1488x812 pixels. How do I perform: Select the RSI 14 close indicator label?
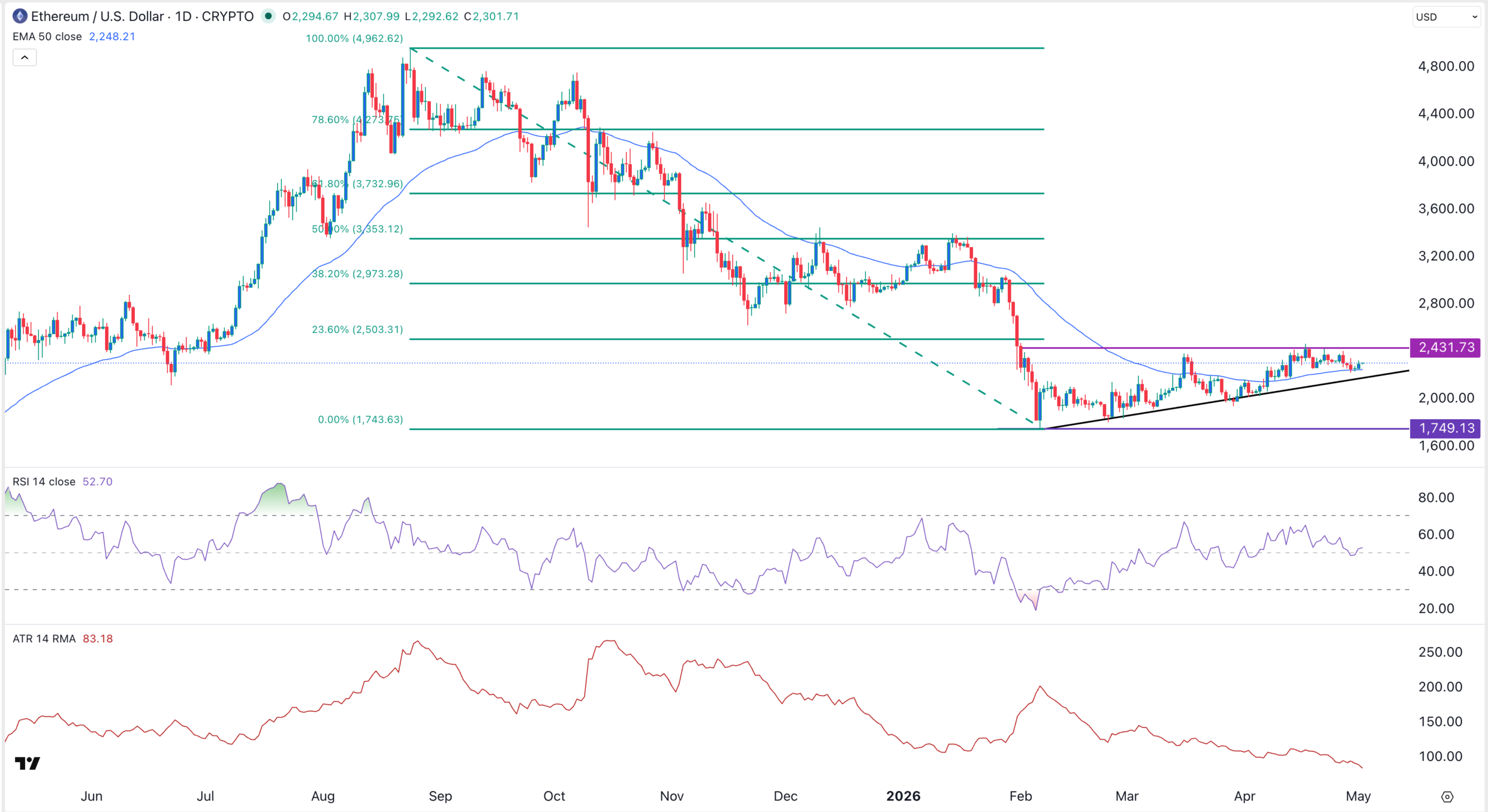point(44,482)
